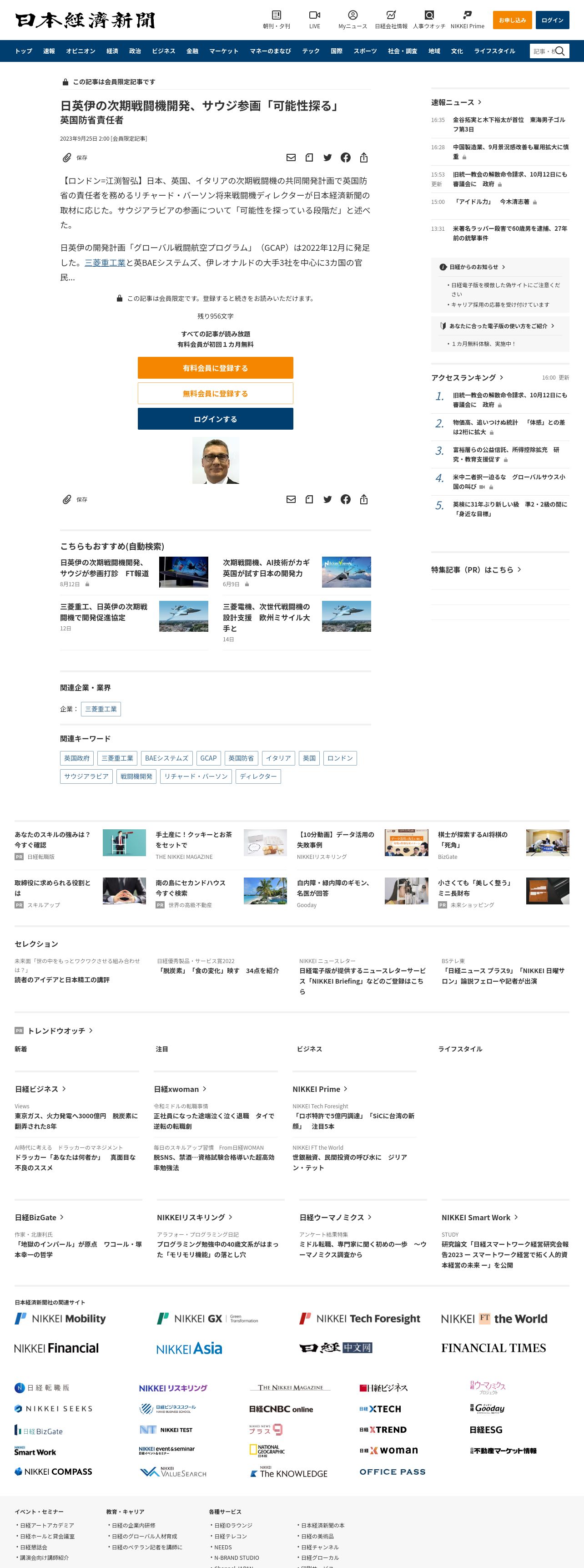Click 無料会員に登録する button
This screenshot has width=584, height=1568.
[215, 393]
